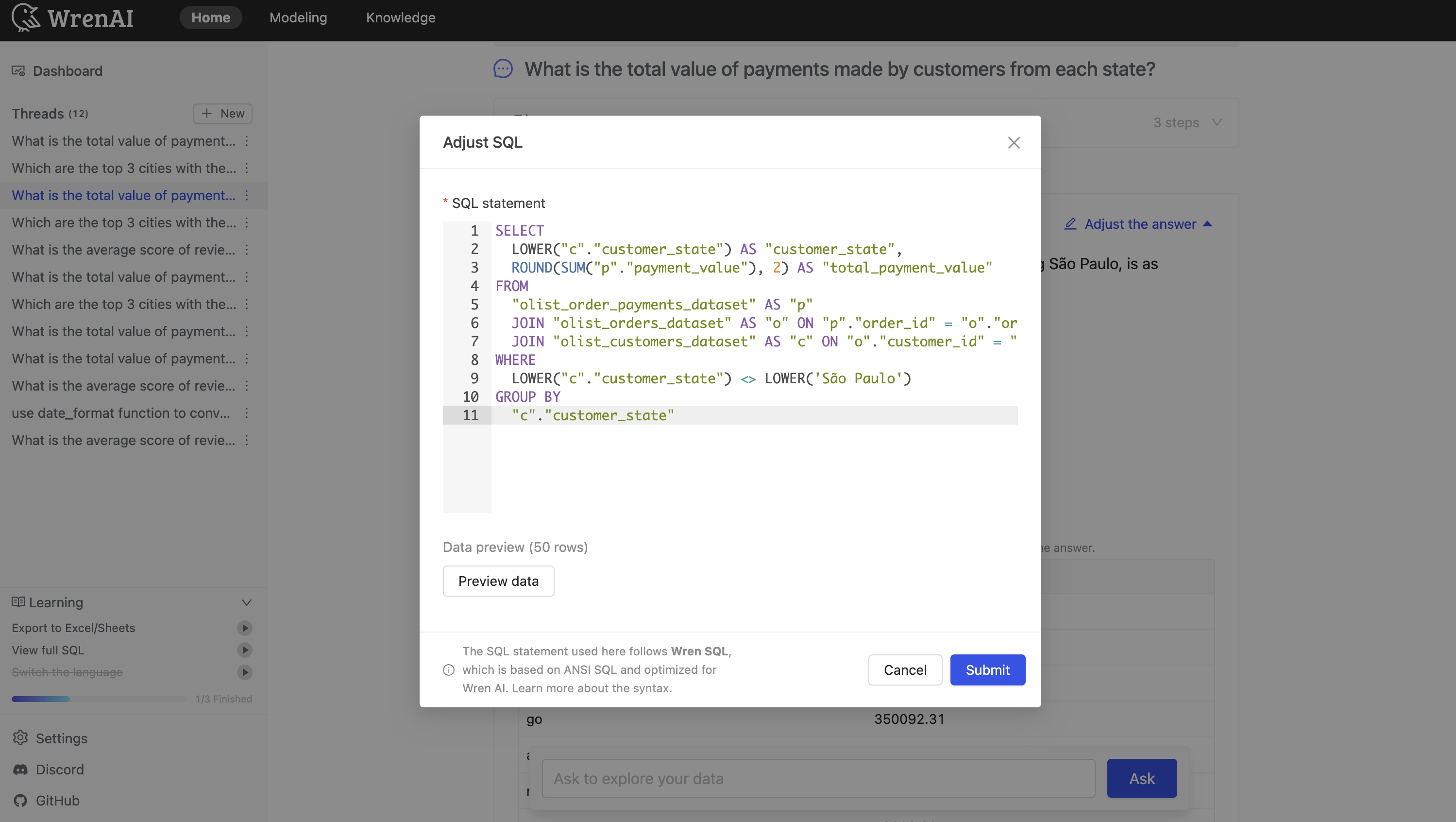Open Discord icon link
This screenshot has width=1456, height=822.
click(20, 770)
